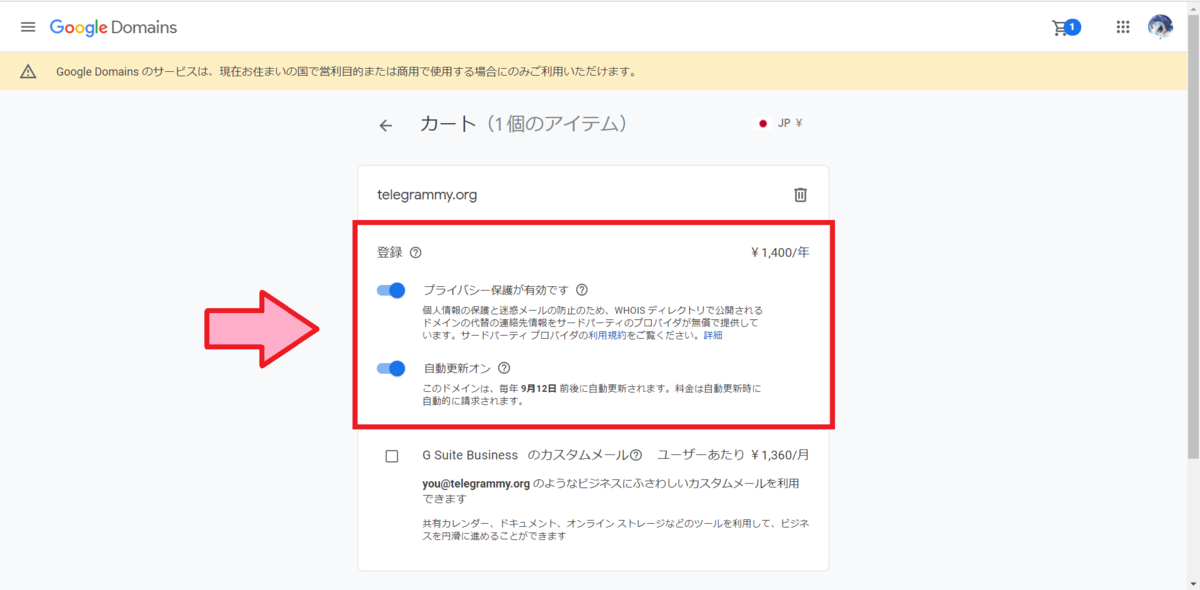Click the ユーザーあたり ¥1,360/月 price
Viewport: 1200px width, 590px height.
[733, 455]
